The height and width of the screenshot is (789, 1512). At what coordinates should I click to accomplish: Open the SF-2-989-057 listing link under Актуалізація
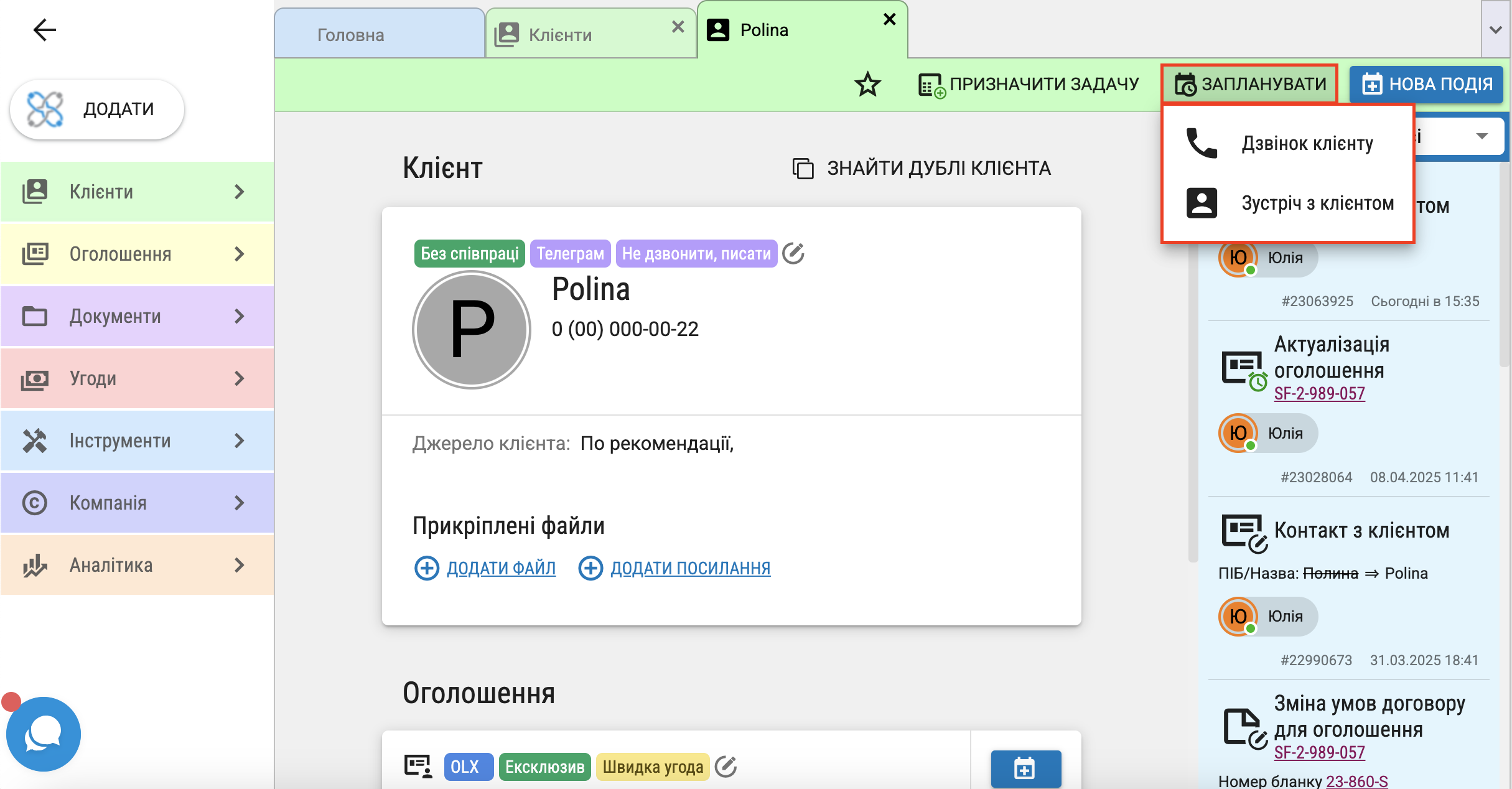1319,393
